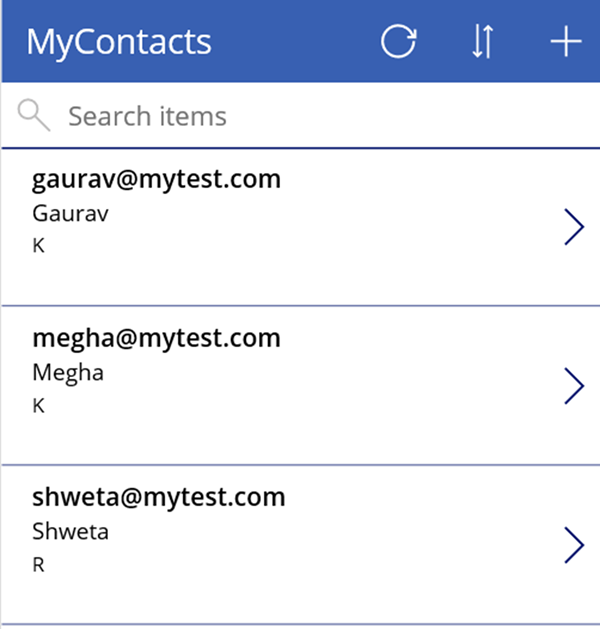Click the MyContacts title text

click(x=119, y=42)
